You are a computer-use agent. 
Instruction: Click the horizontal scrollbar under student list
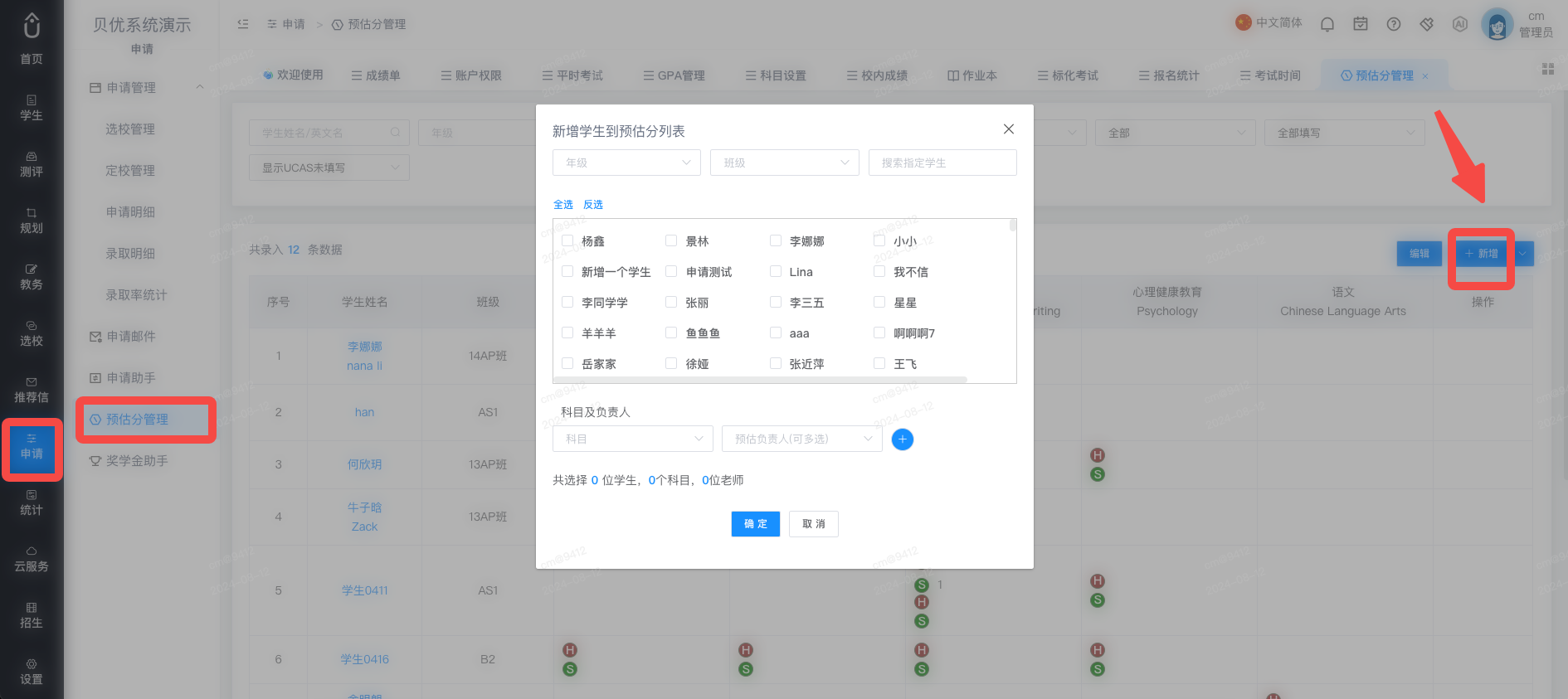[760, 380]
